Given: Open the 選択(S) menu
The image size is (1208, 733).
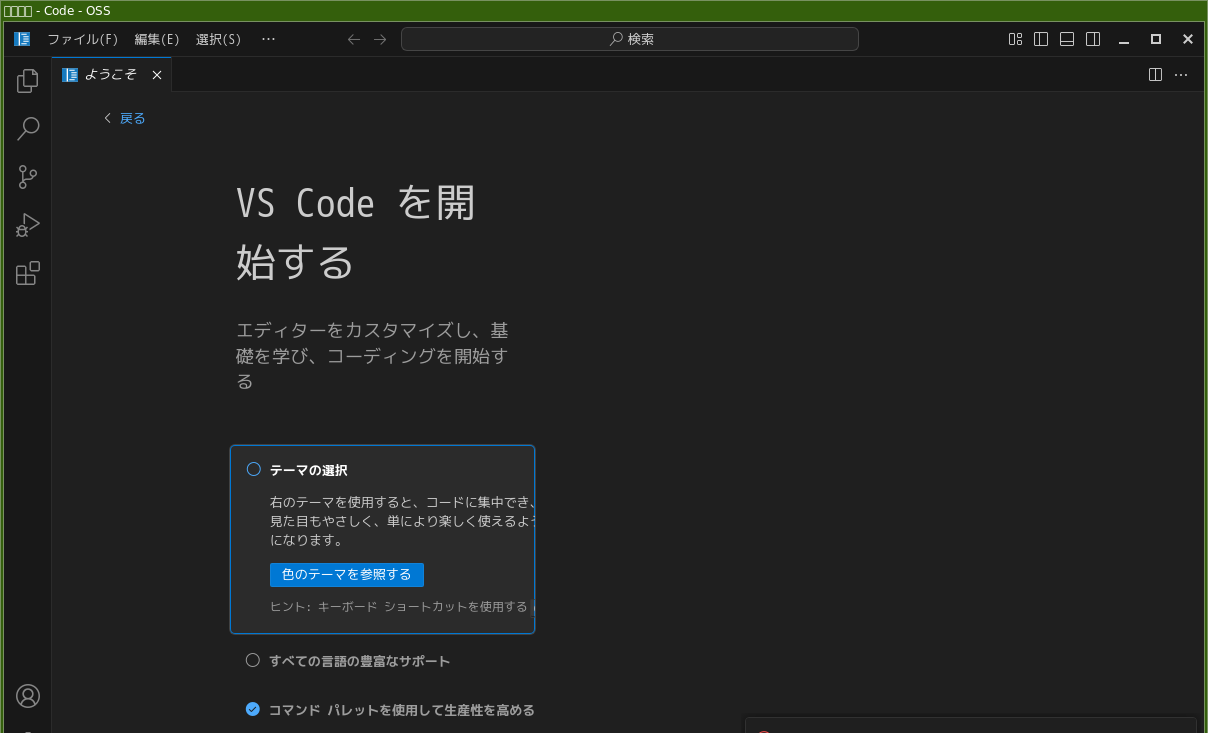Looking at the screenshot, I should click(x=218, y=39).
